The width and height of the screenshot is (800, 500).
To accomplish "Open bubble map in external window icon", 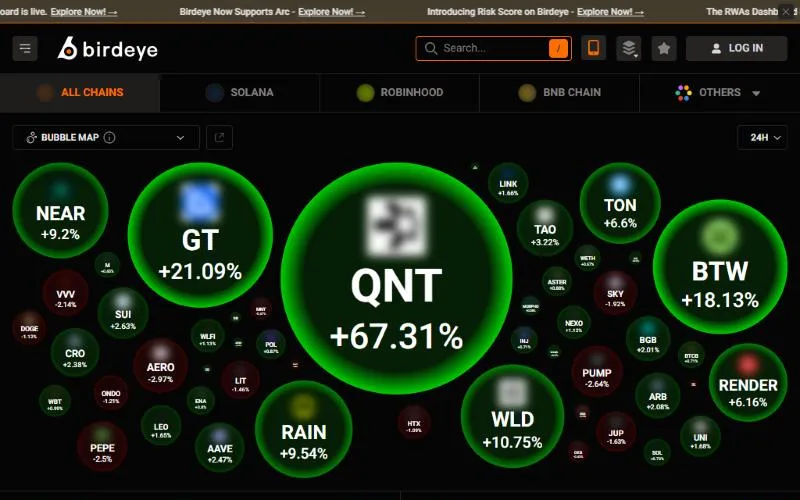I will [219, 137].
